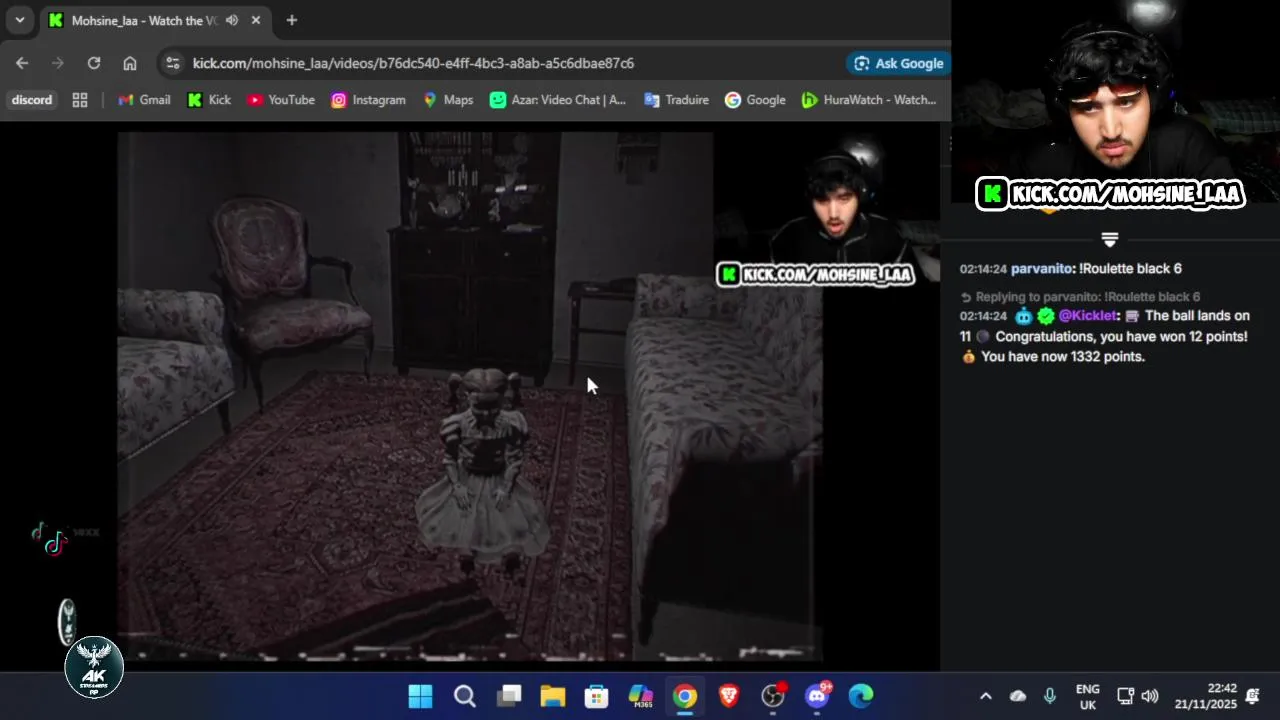Open the clock showing 22:42

pyautogui.click(x=1205, y=697)
